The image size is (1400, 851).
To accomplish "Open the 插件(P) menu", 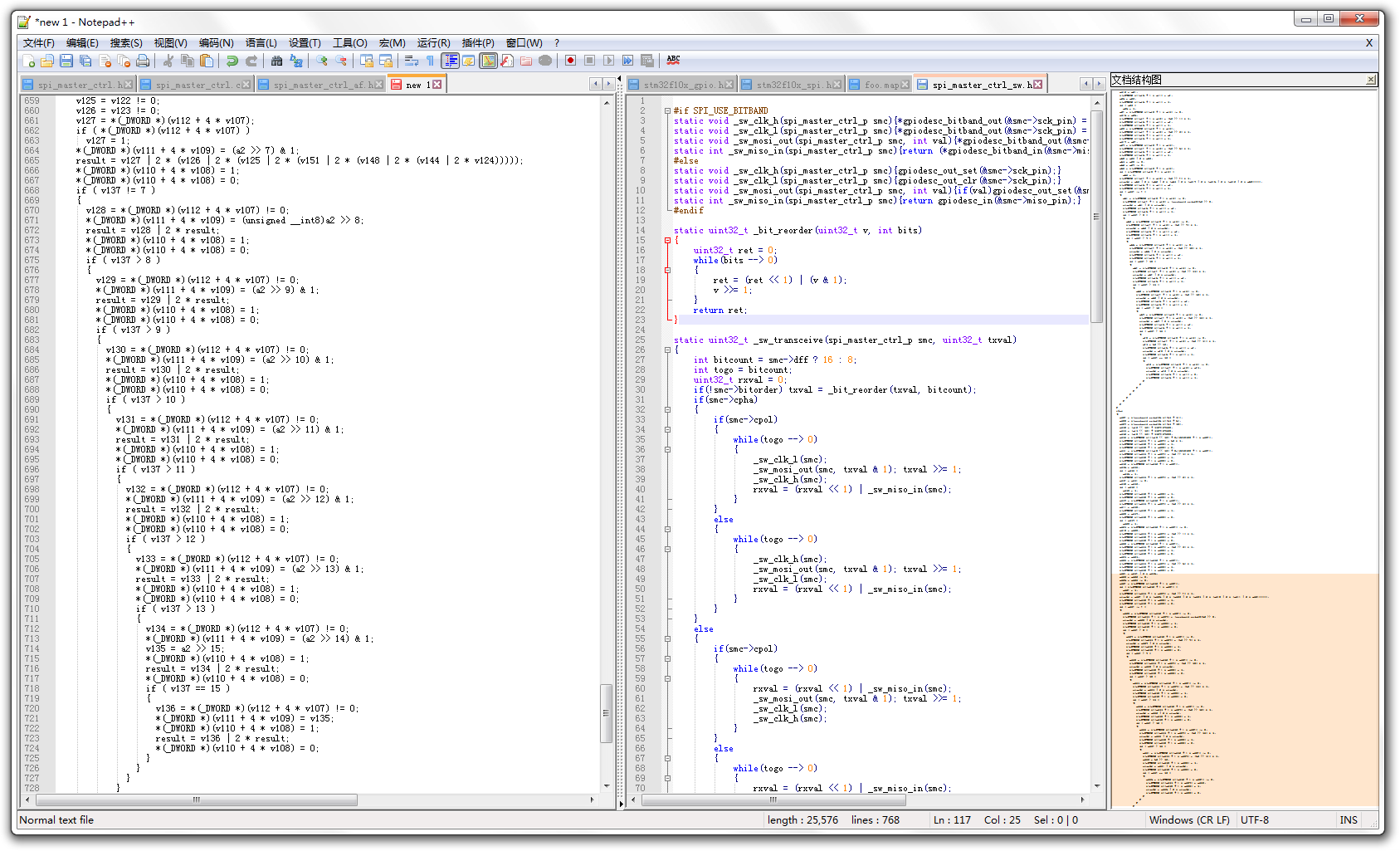I will (x=478, y=43).
